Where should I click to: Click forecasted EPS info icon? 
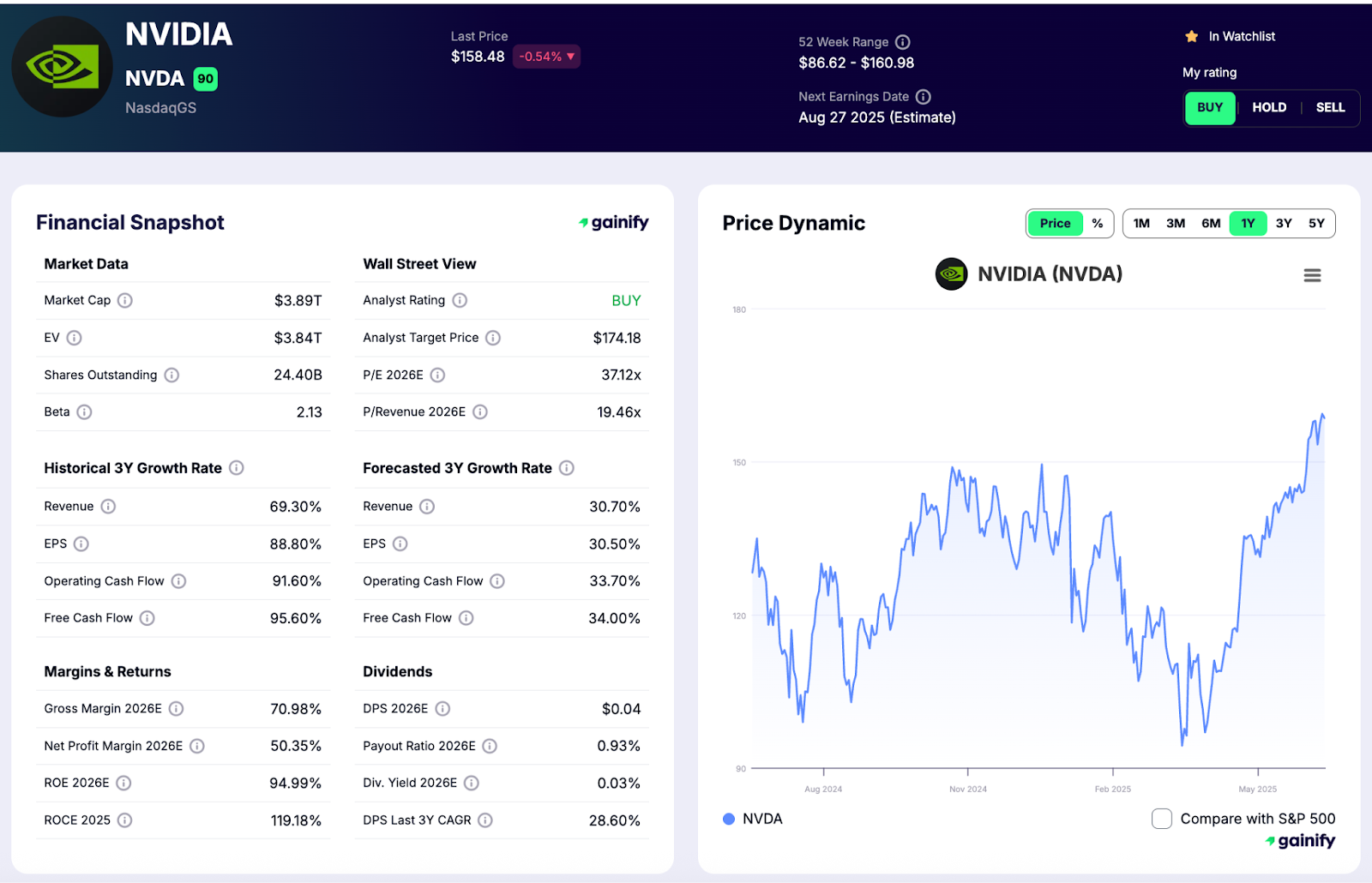click(x=400, y=544)
